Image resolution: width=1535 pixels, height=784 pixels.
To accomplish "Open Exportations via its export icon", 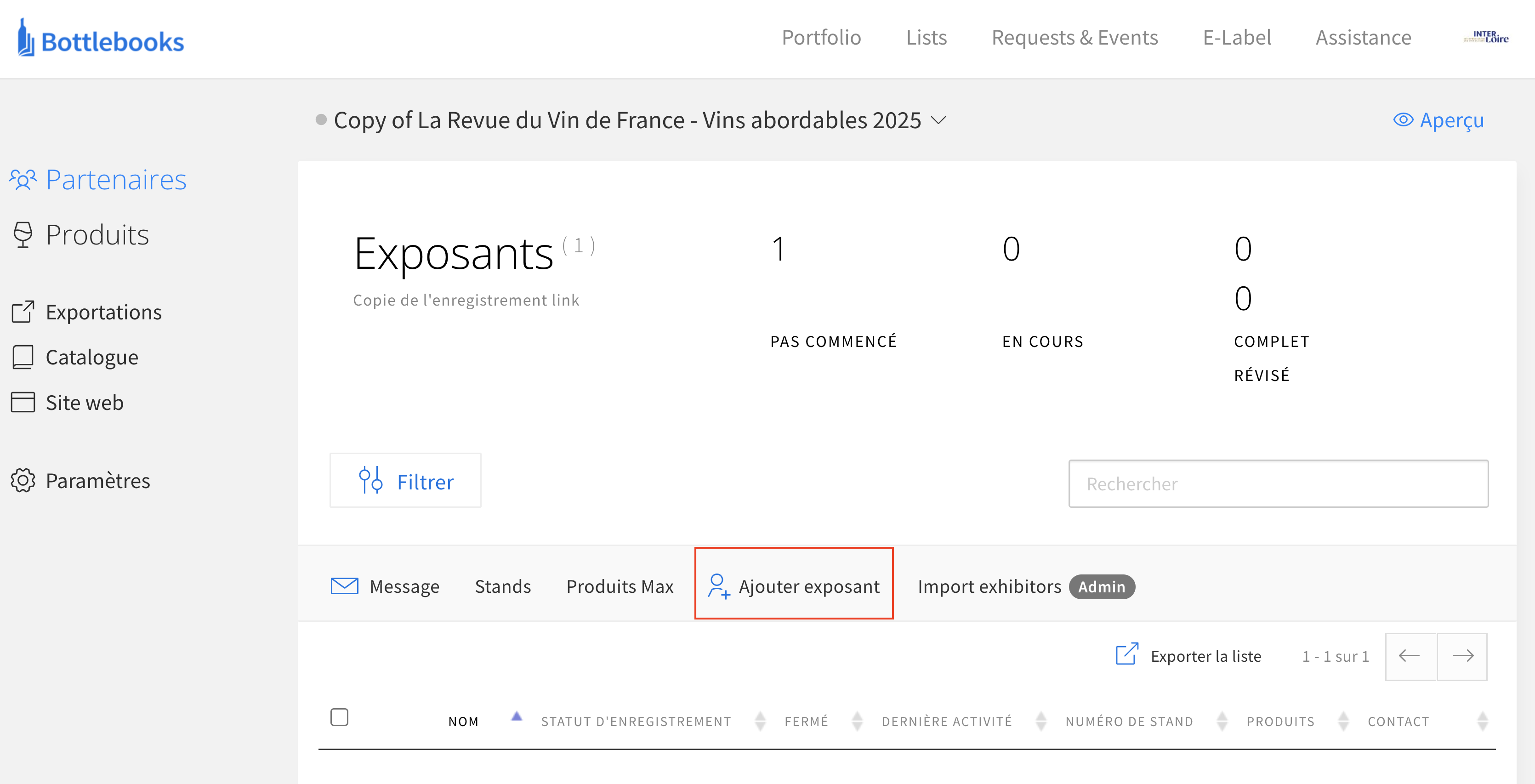I will click(x=23, y=312).
